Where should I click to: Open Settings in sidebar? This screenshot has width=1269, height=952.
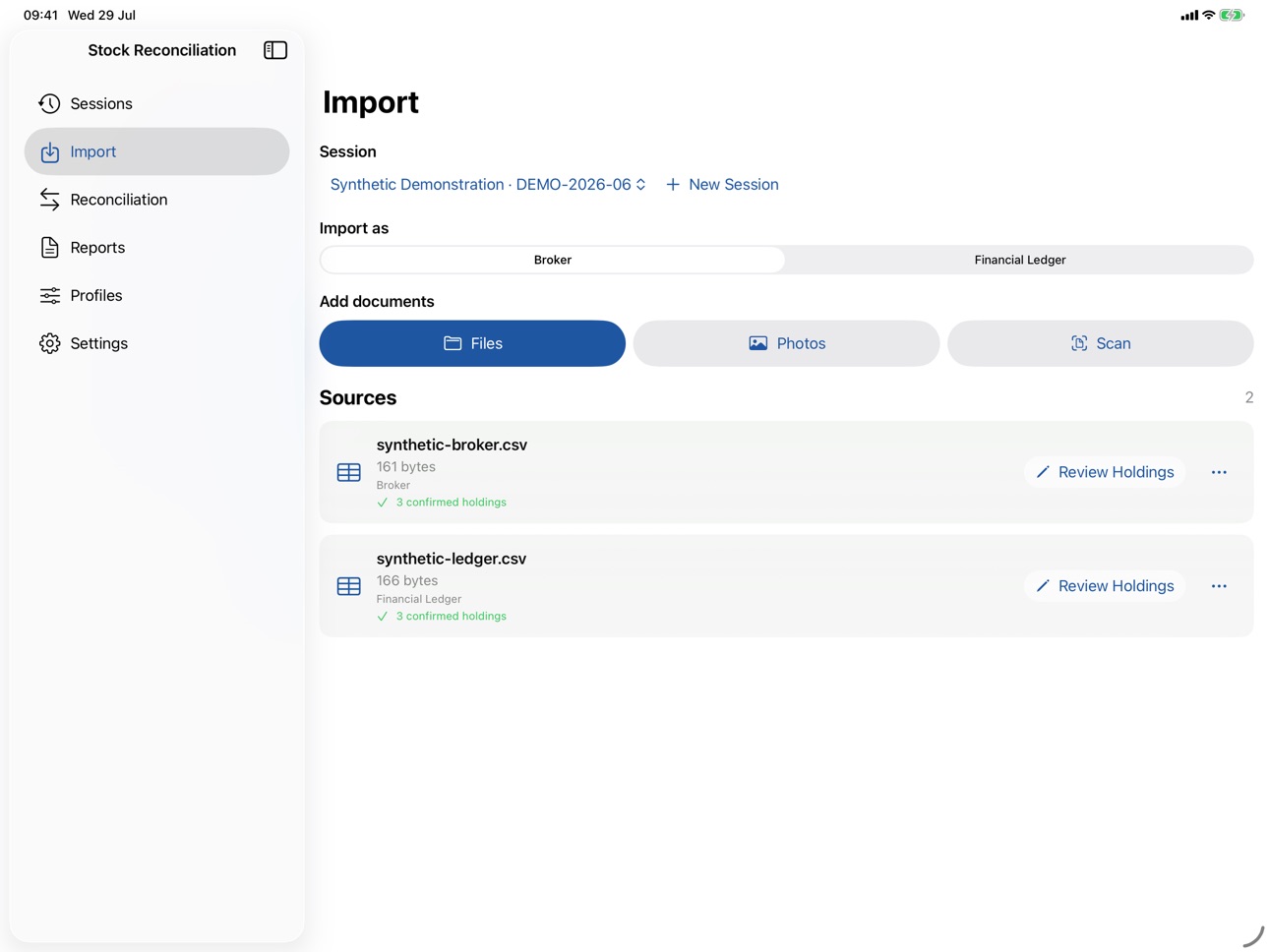coord(156,343)
